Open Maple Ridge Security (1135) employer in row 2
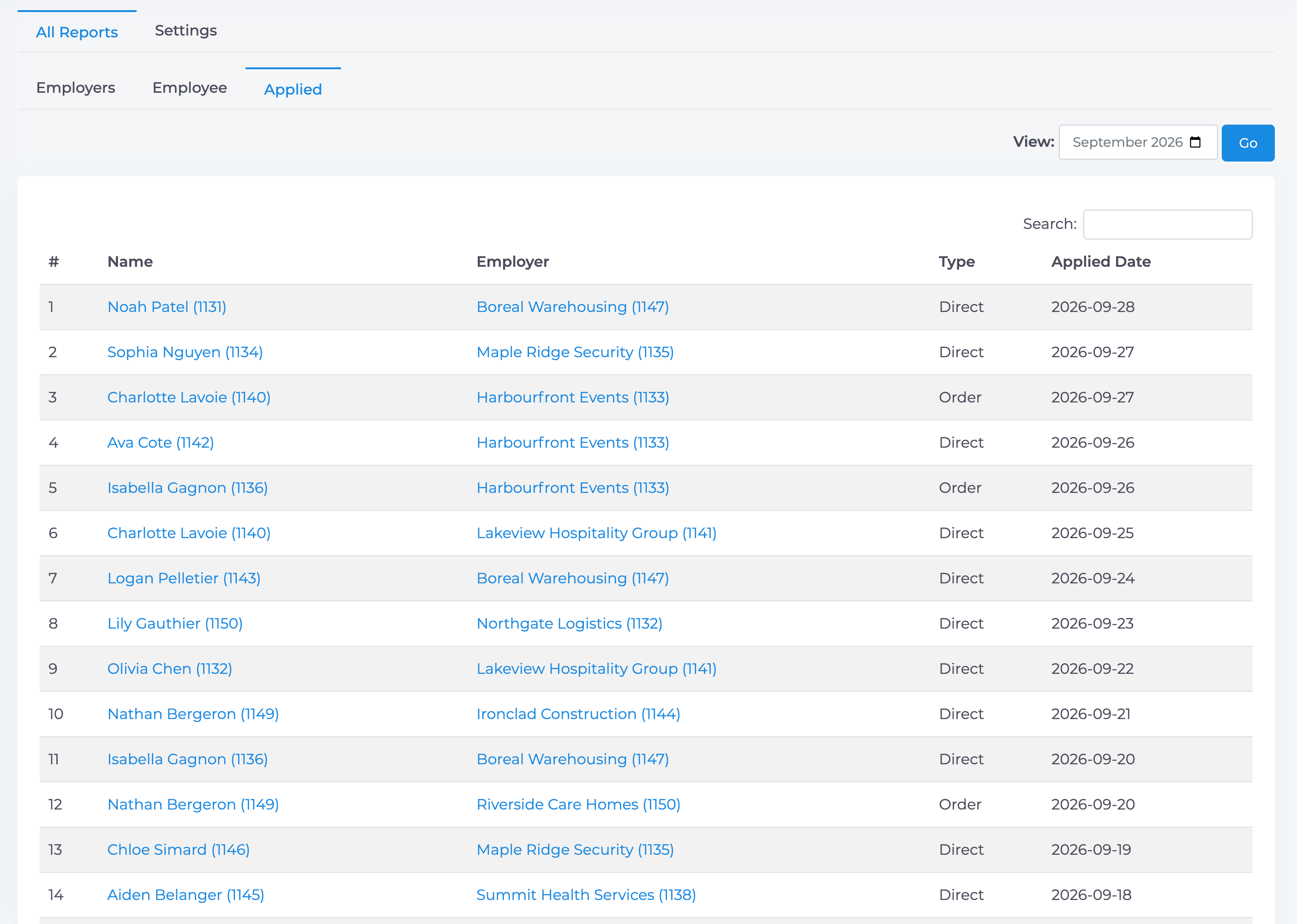This screenshot has width=1297, height=924. pos(575,352)
